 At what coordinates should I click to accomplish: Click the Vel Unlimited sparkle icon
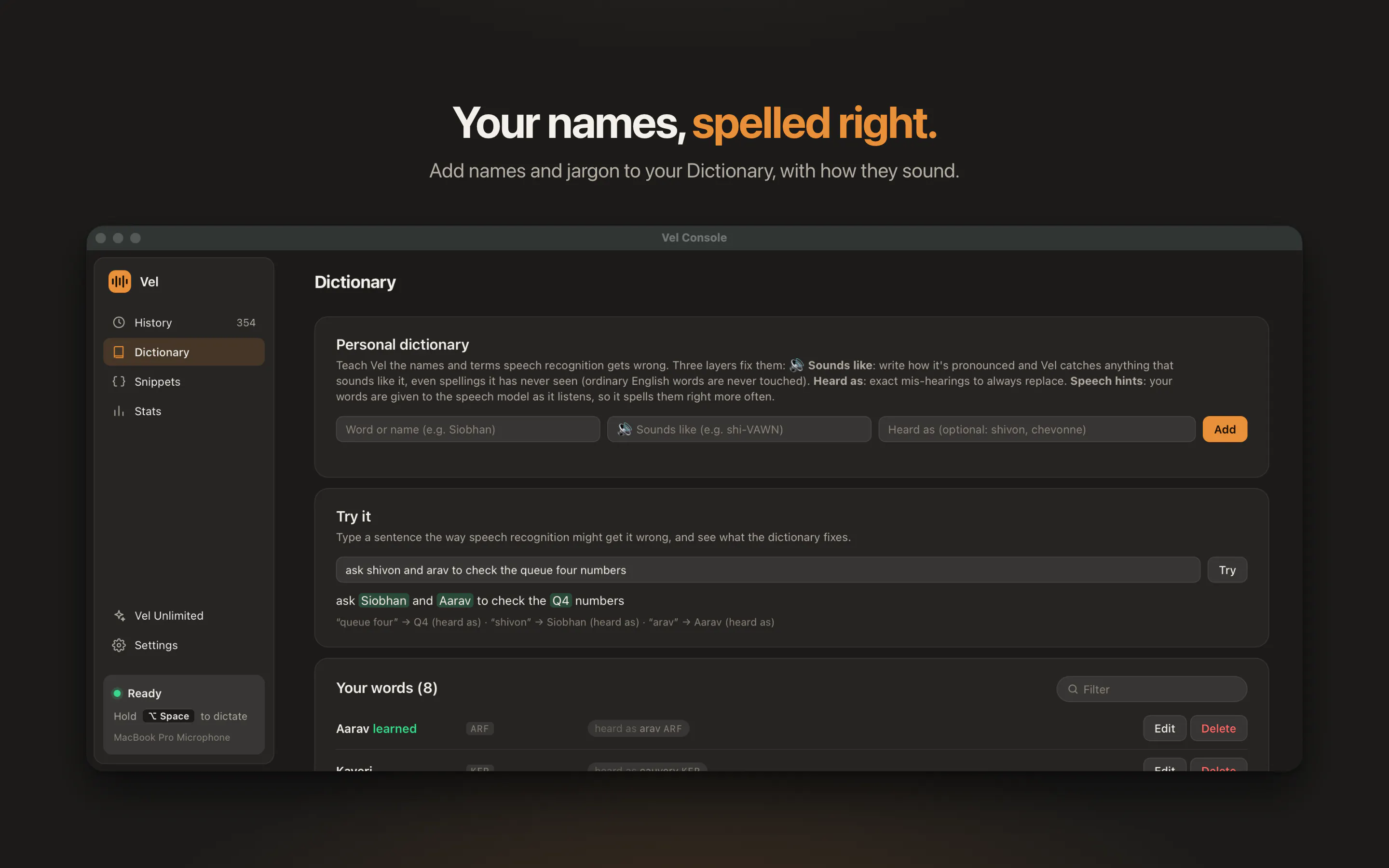[119, 615]
